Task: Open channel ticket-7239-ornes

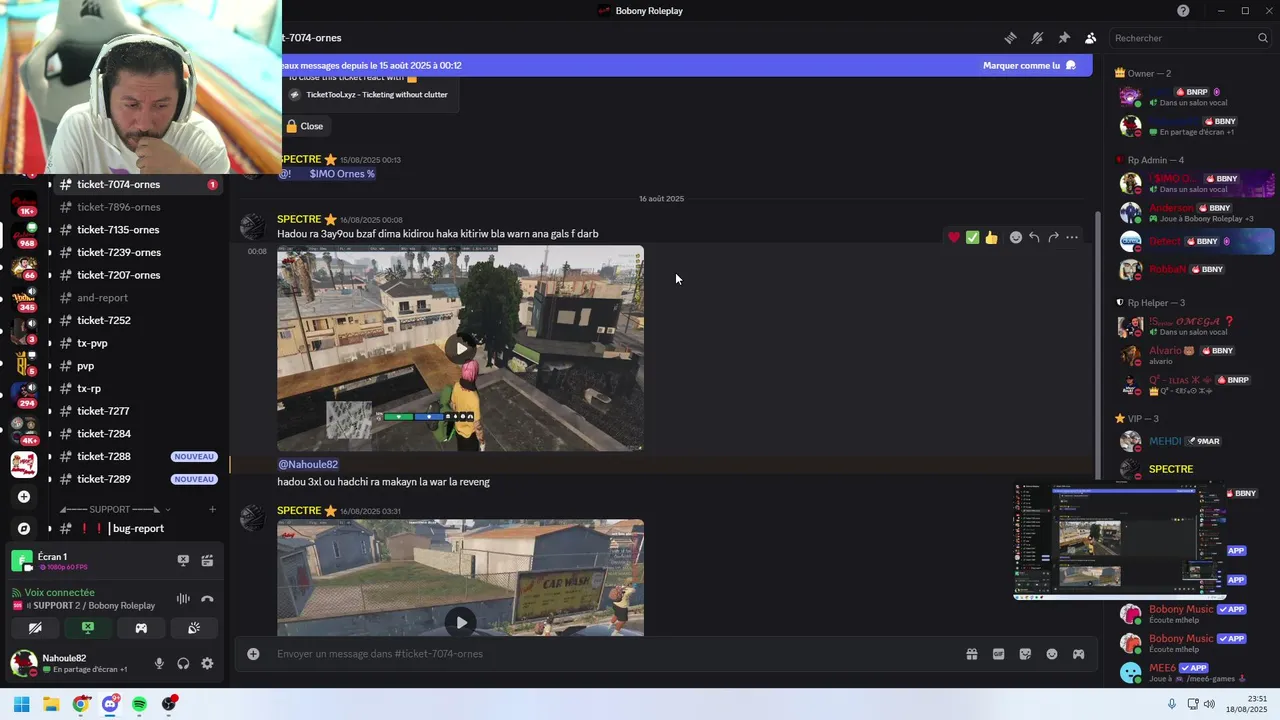Action: click(135, 252)
